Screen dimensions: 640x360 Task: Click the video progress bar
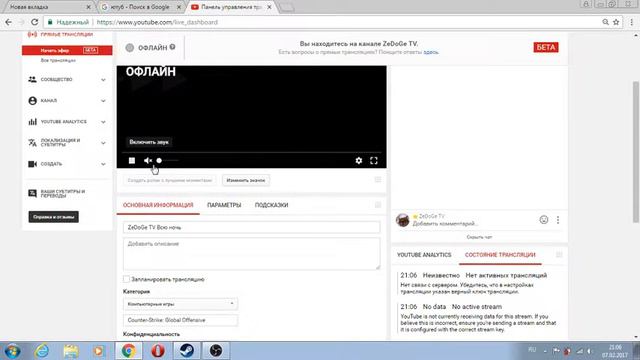pos(251,153)
